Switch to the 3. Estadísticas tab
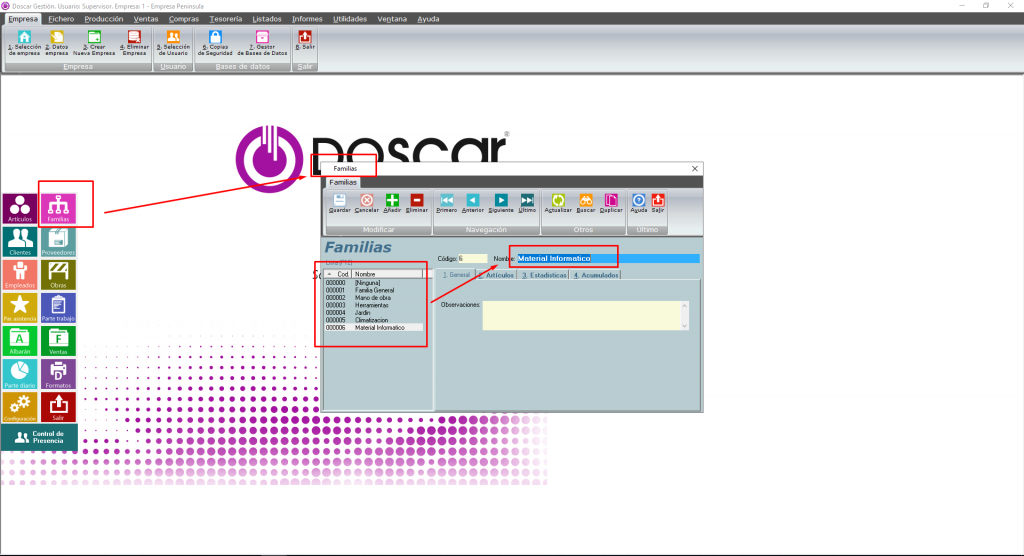 click(544, 275)
